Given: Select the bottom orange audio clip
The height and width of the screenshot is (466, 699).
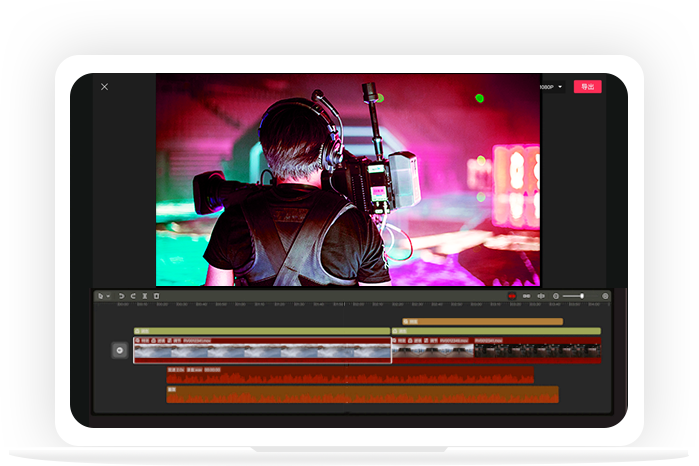Looking at the screenshot, I should 361,395.
